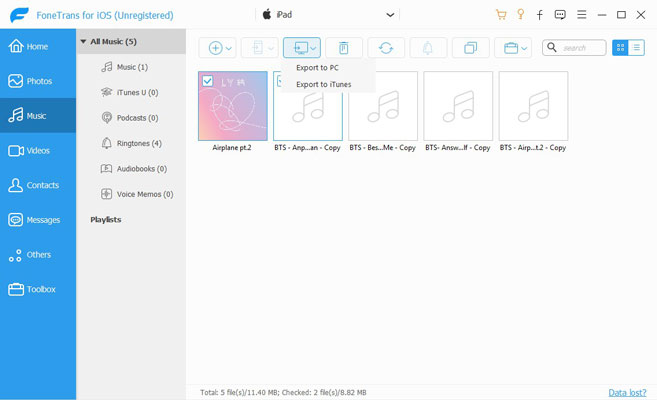Click the Export to PC monitor icon
Image resolution: width=657 pixels, height=400 pixels.
tap(300, 48)
